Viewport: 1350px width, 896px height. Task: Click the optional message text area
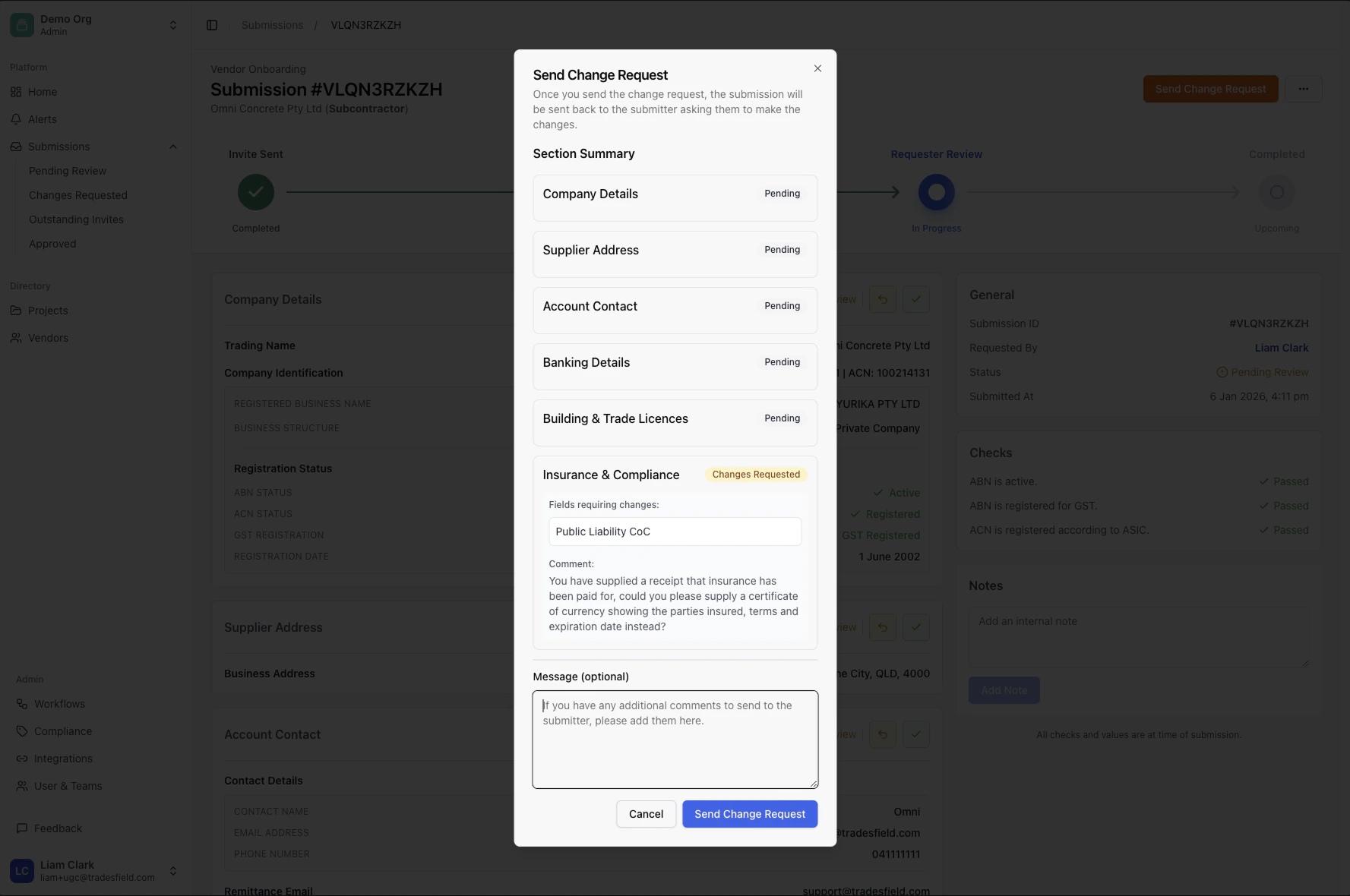[x=675, y=739]
